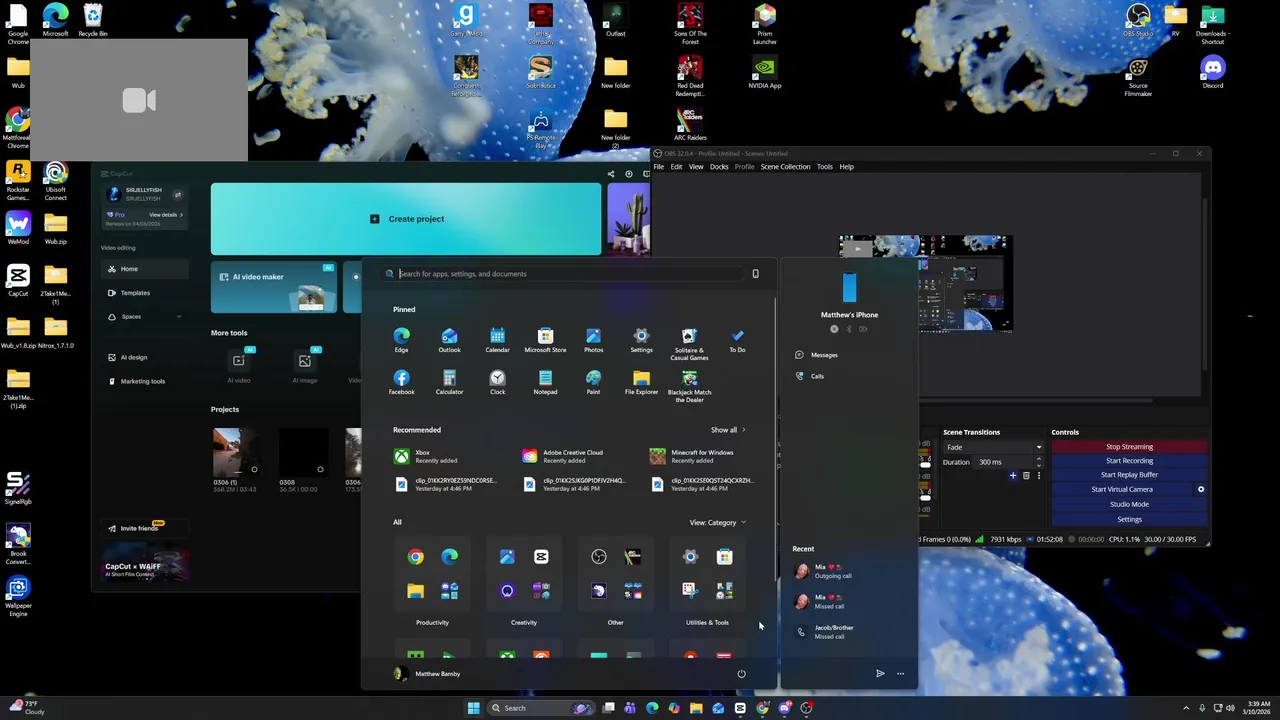This screenshot has width=1280, height=720.
Task: Open Edge from pinned apps
Action: tap(401, 340)
